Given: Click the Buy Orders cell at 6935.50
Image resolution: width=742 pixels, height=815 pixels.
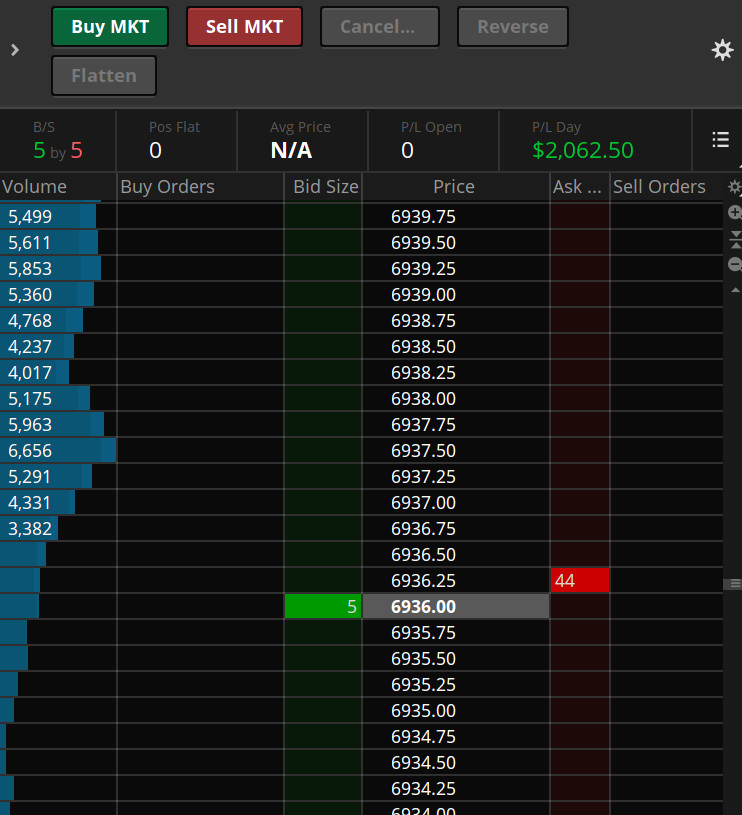Looking at the screenshot, I should 201,658.
